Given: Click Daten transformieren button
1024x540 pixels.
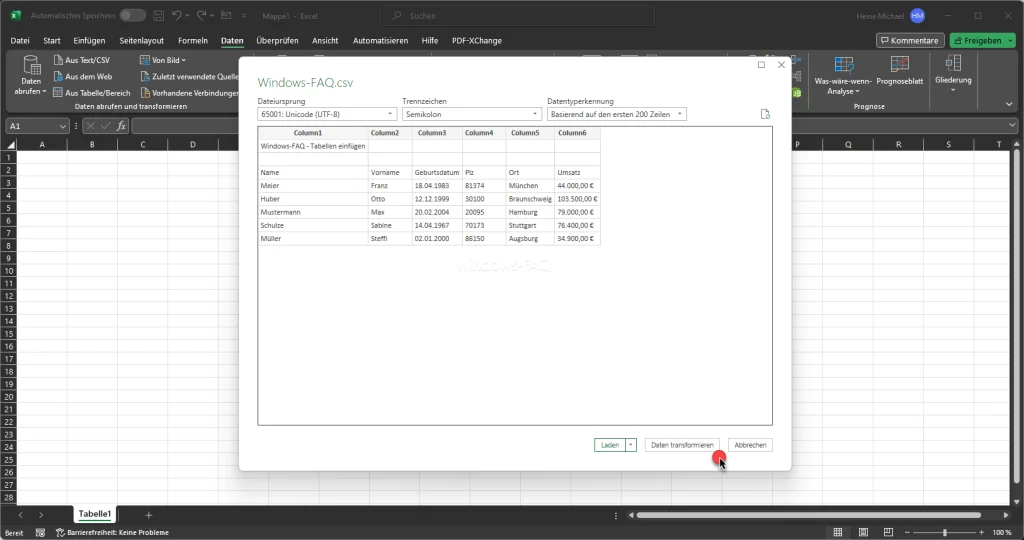Looking at the screenshot, I should point(682,445).
